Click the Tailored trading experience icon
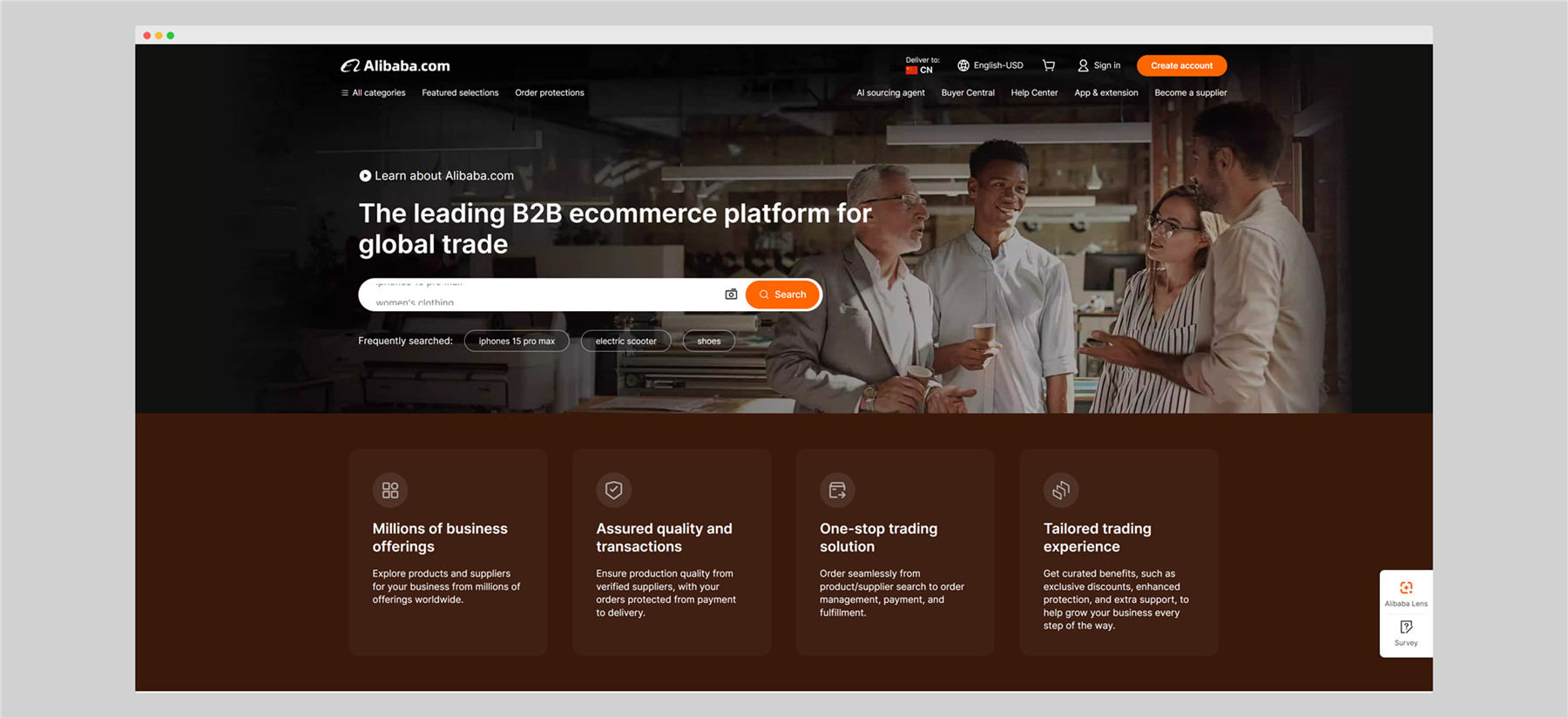Viewport: 1568px width, 718px height. coord(1060,491)
